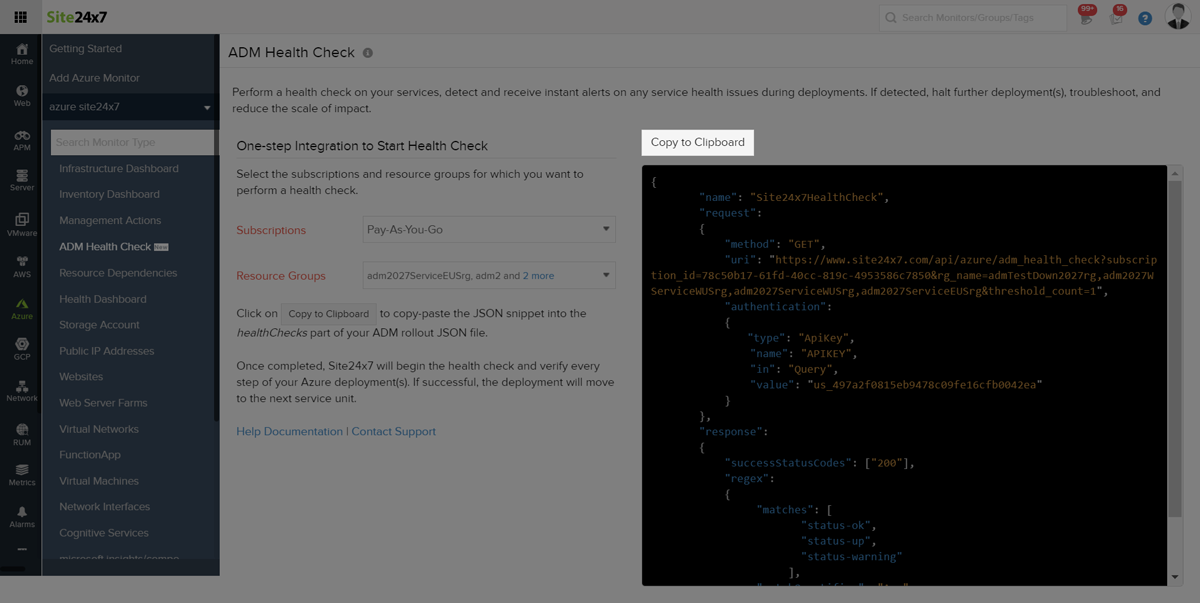
Task: Select the VMware icon in sidebar
Action: [22, 224]
